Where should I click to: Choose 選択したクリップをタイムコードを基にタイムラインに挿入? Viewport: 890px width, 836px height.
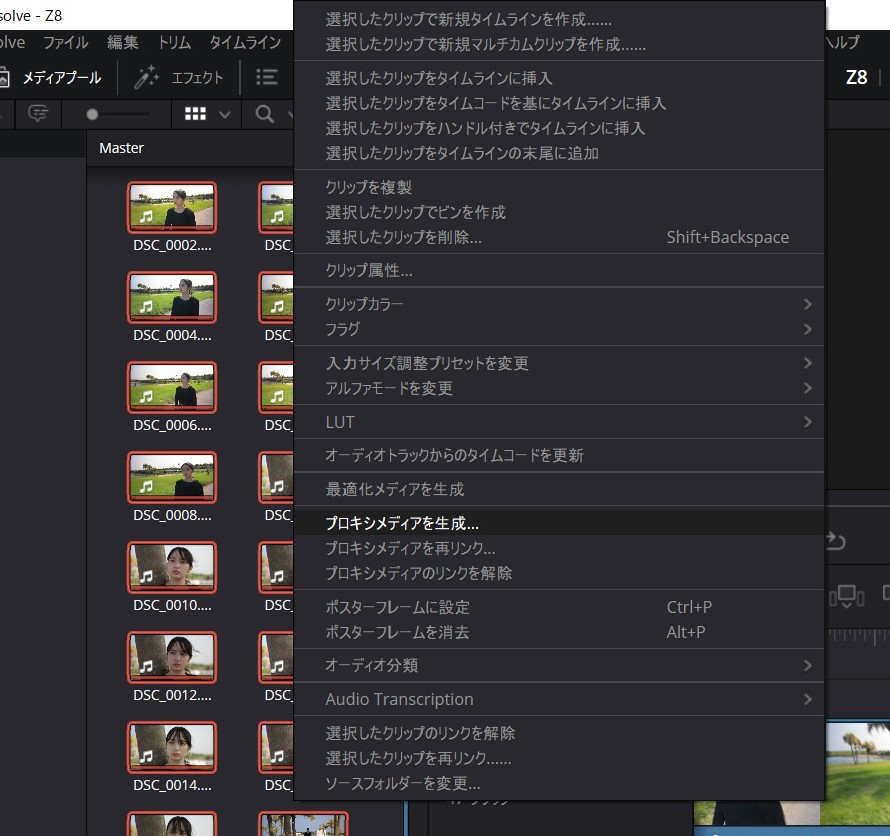coord(559,103)
